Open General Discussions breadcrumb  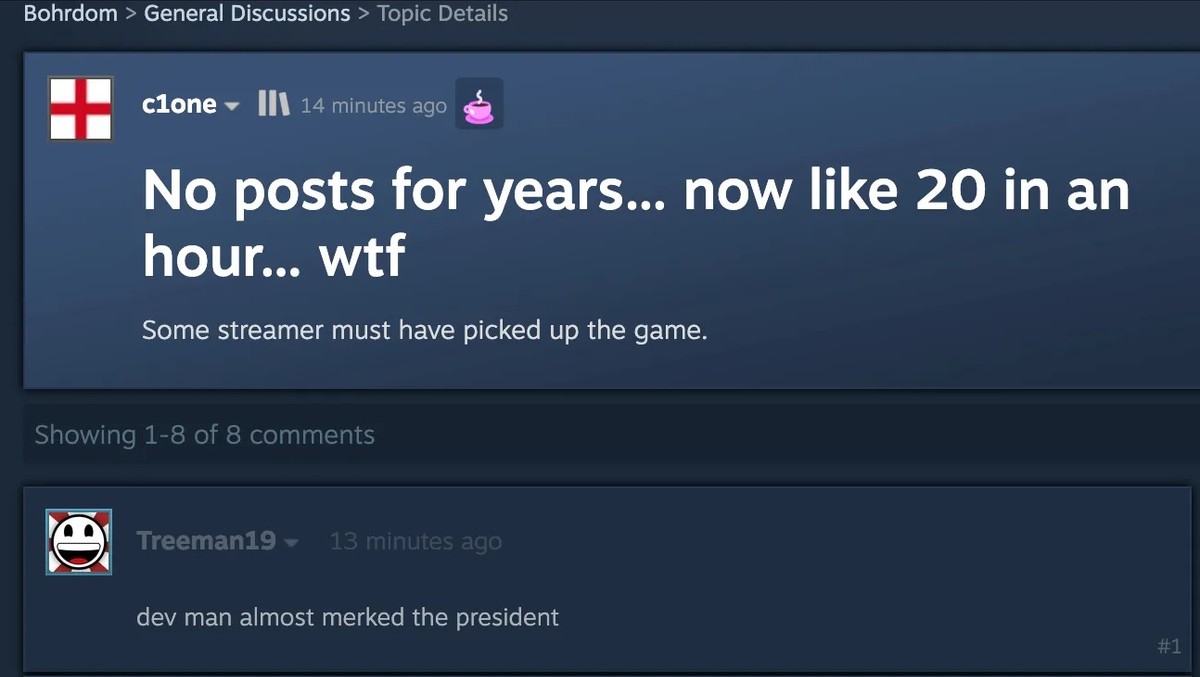[x=247, y=14]
